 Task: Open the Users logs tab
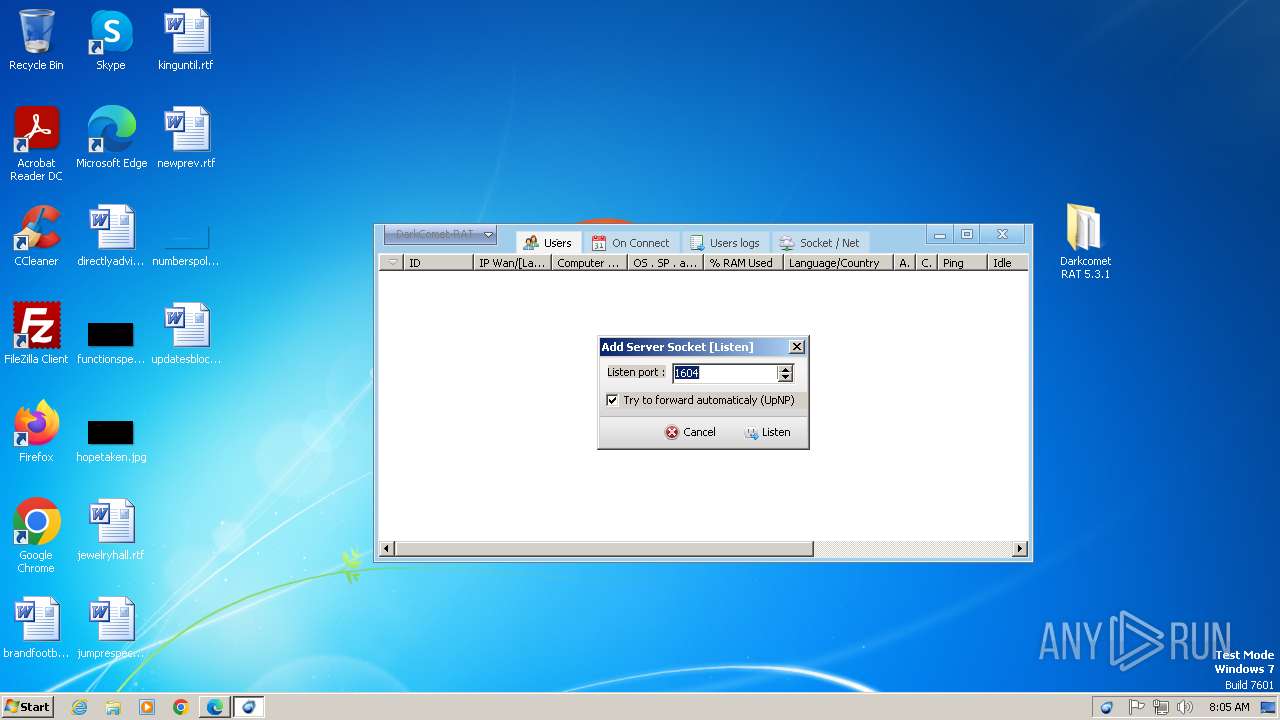[725, 243]
